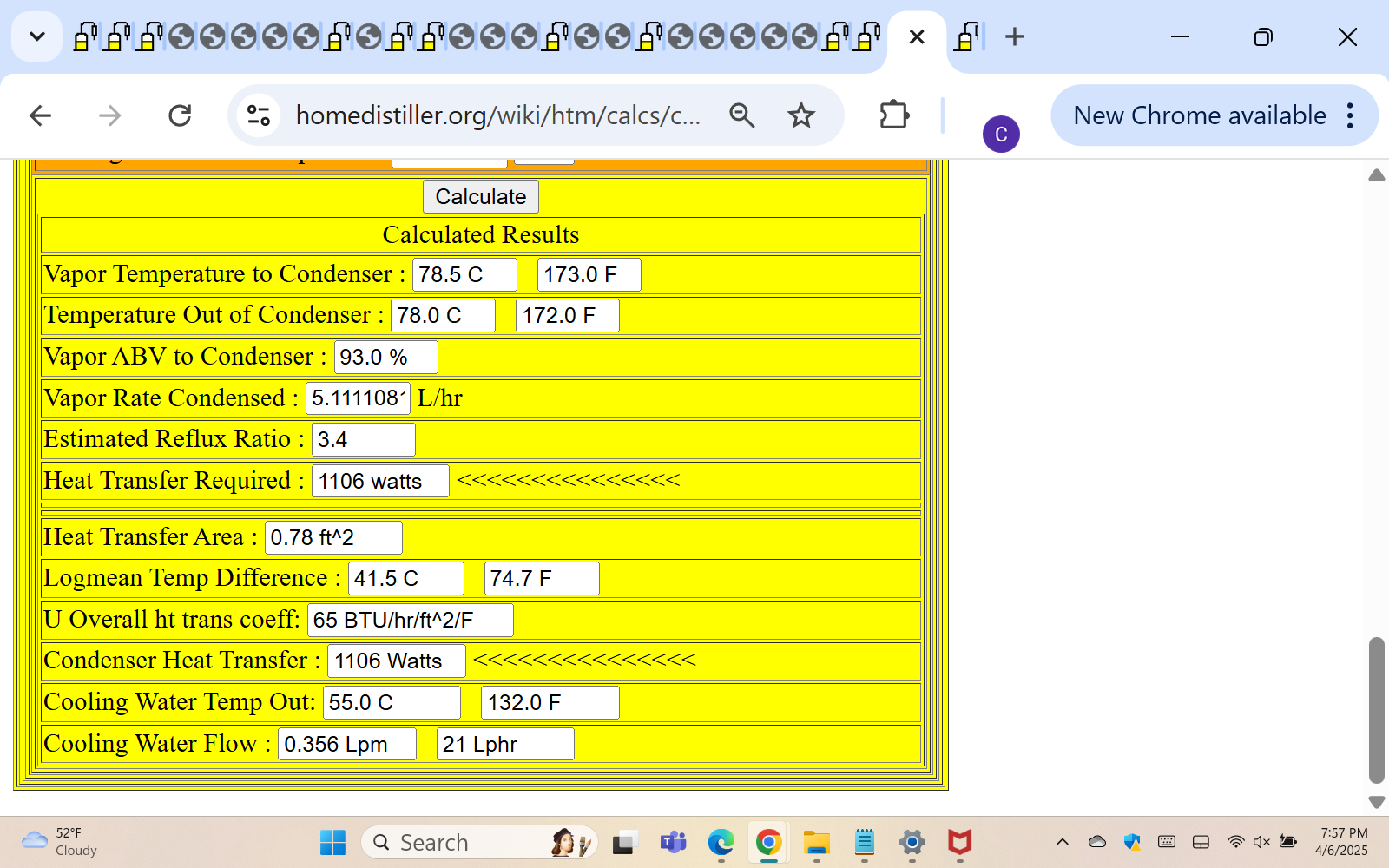This screenshot has height=868, width=1389.
Task: Open the weather widget showing 52°F Cloudy
Action: [x=59, y=842]
